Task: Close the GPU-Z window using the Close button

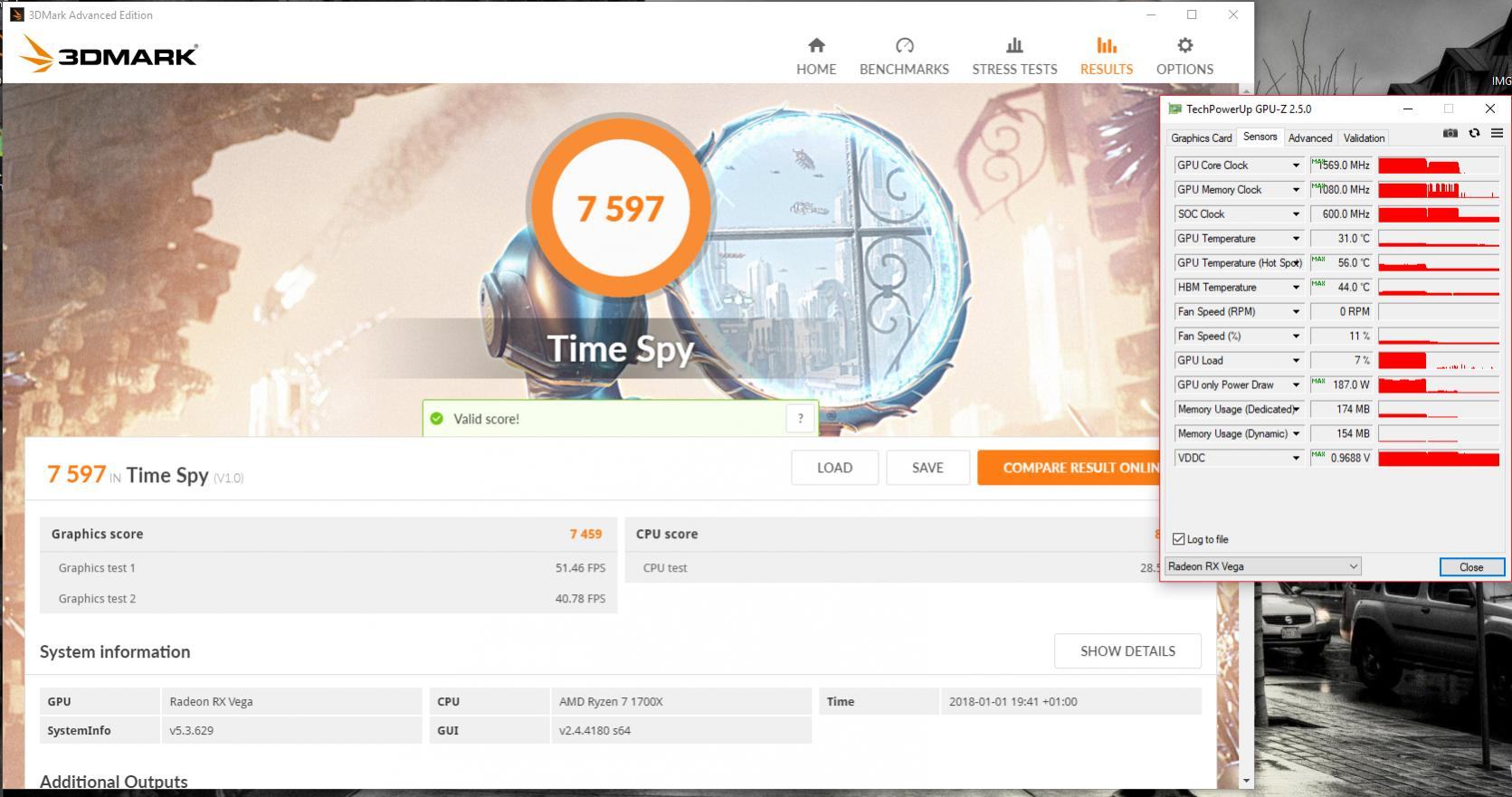Action: pyautogui.click(x=1471, y=567)
